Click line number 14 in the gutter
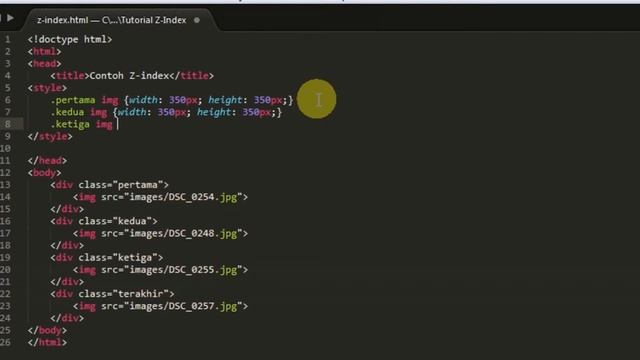This screenshot has width=640, height=360. click(6, 197)
